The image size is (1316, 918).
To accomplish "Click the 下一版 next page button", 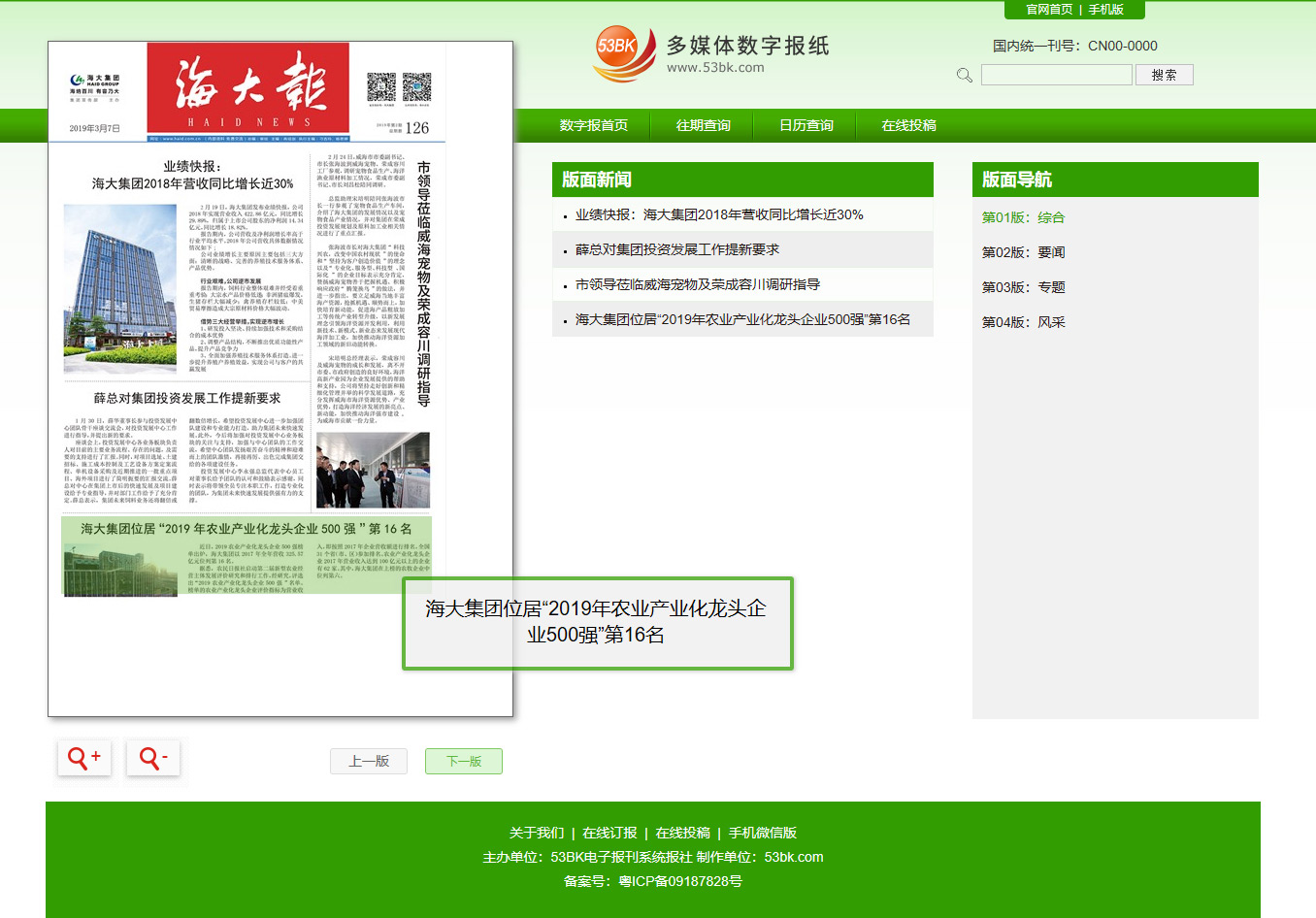I will [x=464, y=761].
